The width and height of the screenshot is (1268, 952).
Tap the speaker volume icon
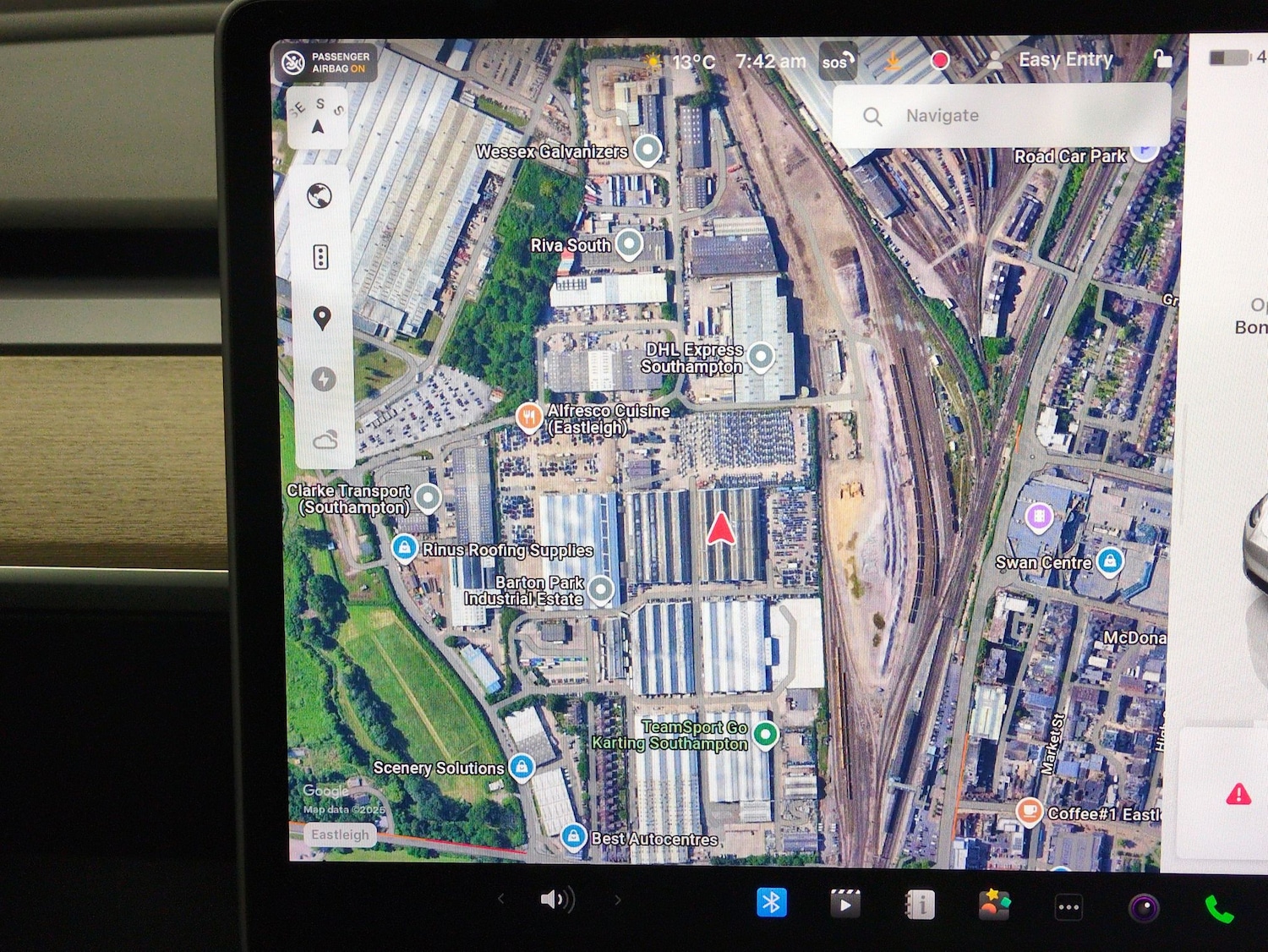tap(556, 900)
